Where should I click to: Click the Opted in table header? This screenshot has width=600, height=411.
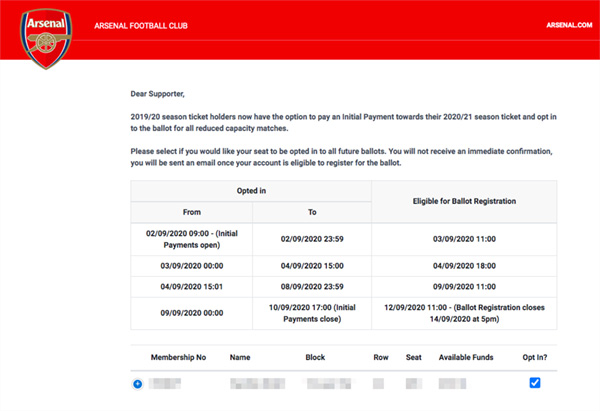click(x=251, y=191)
